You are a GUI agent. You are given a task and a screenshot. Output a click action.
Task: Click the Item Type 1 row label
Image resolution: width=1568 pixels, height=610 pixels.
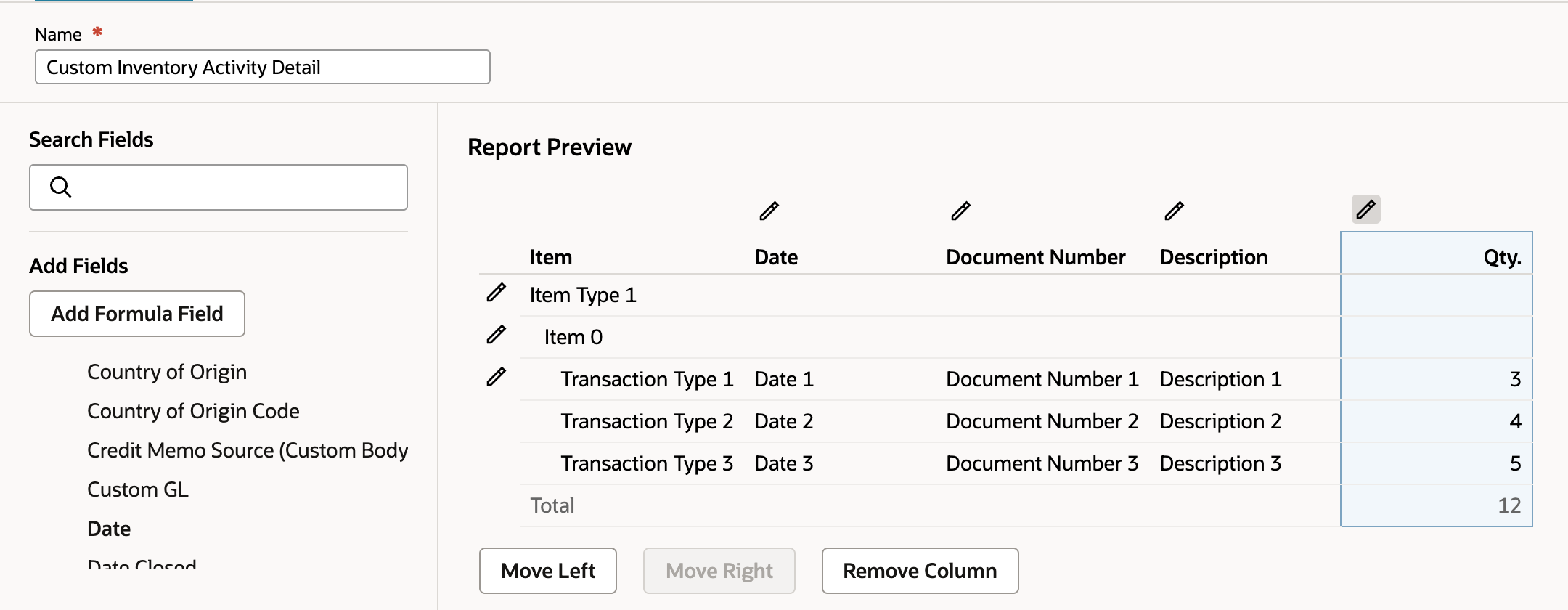583,295
